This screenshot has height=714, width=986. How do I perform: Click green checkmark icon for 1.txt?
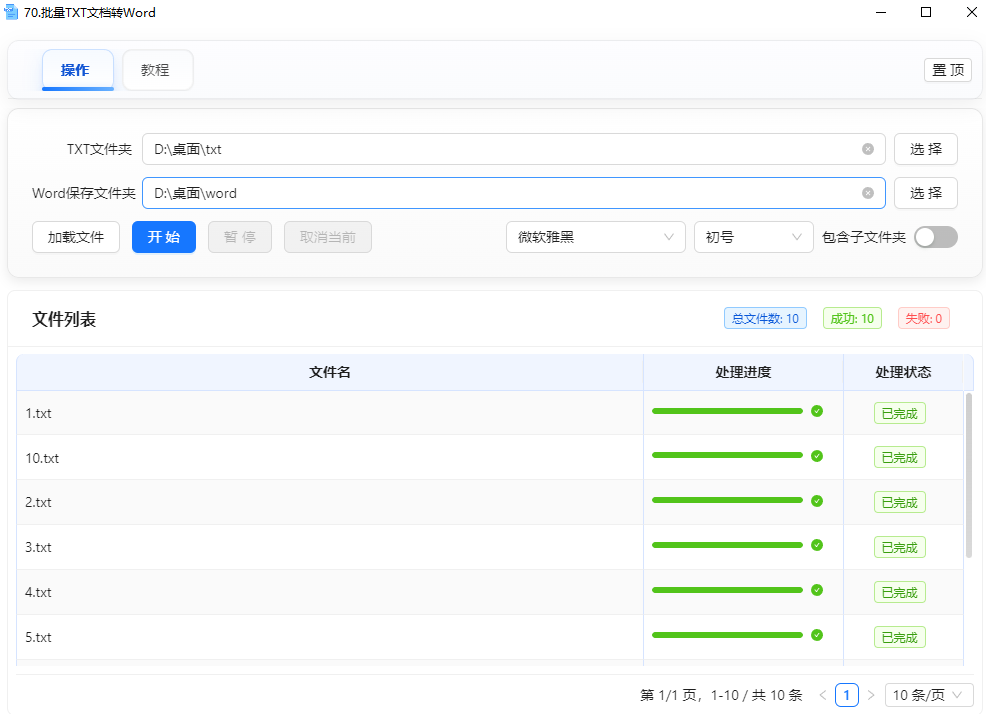point(817,411)
